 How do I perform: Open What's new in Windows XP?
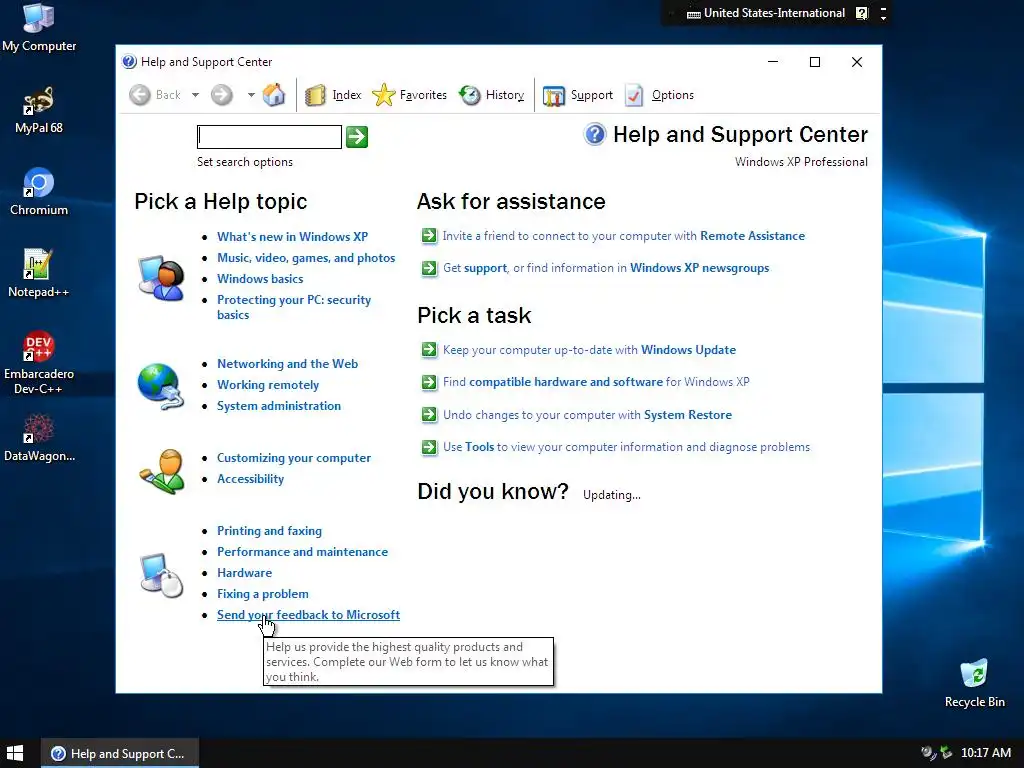(x=293, y=236)
